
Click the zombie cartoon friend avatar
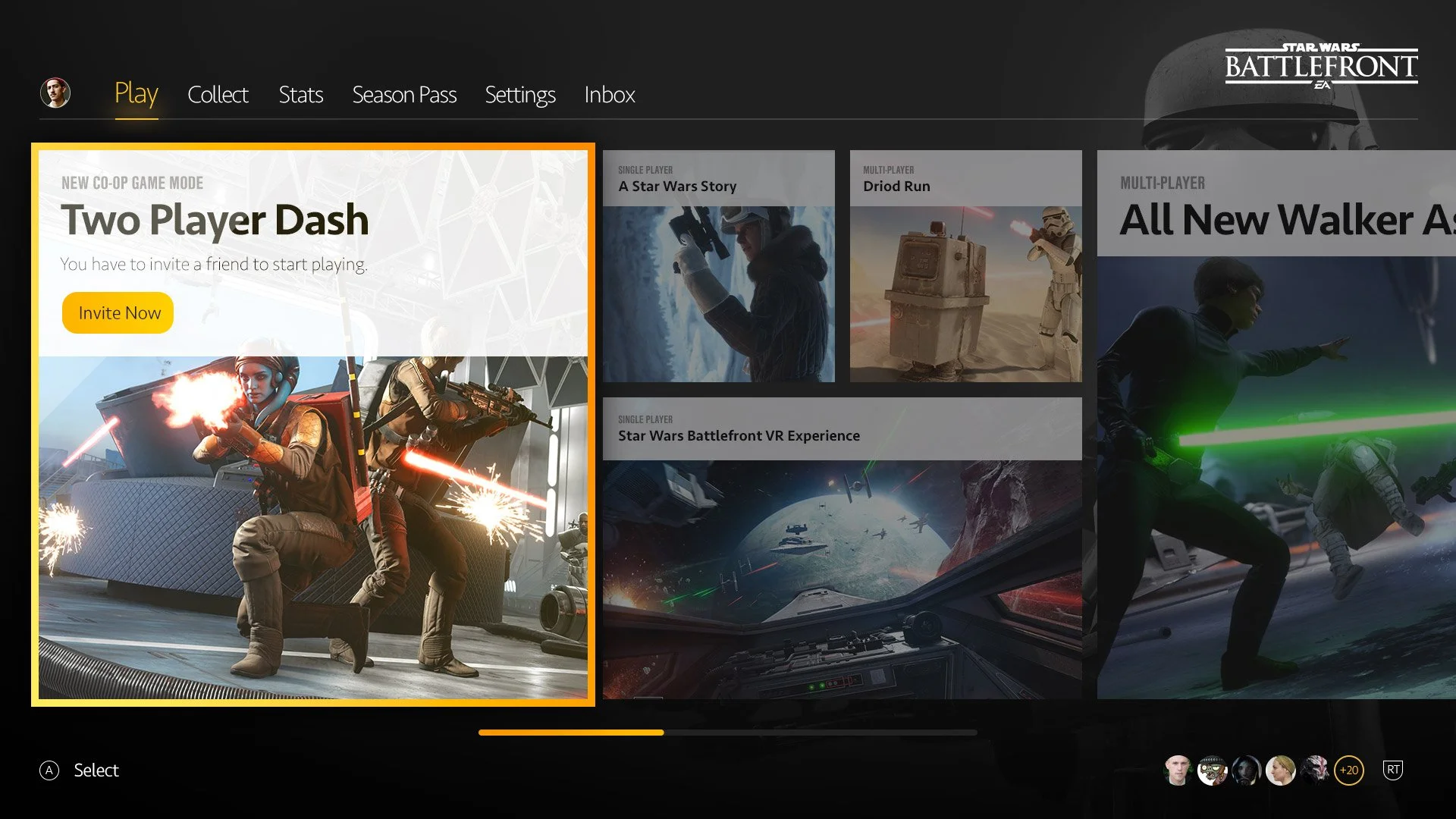[1212, 770]
